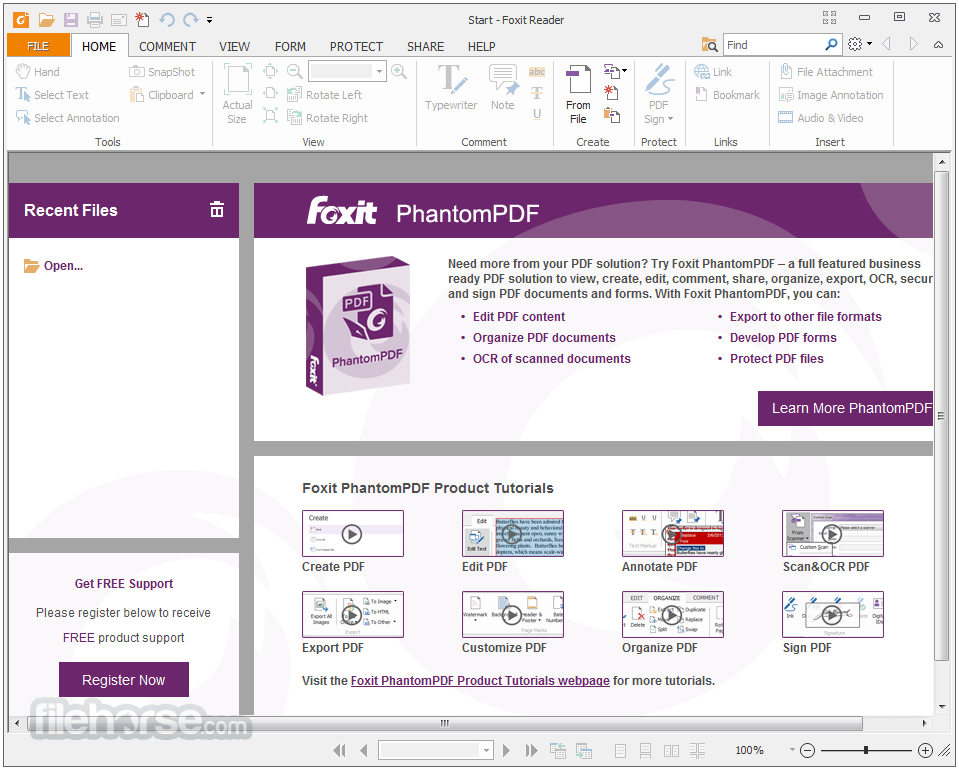This screenshot has width=959, height=770.
Task: Open the Clipboard dropdown
Action: [200, 94]
